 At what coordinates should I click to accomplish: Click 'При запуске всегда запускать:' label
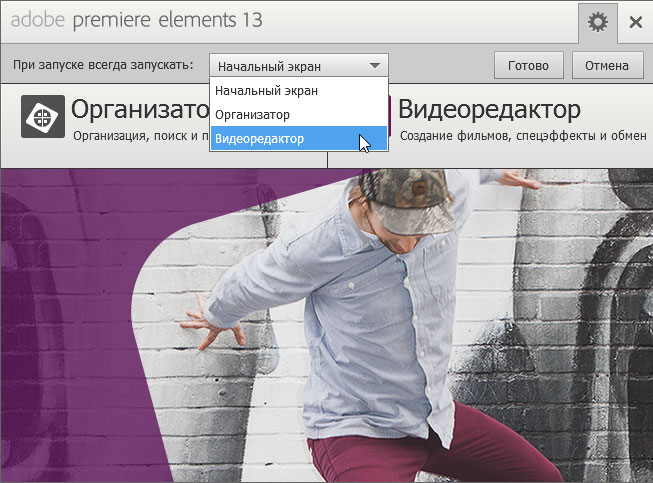tap(103, 65)
